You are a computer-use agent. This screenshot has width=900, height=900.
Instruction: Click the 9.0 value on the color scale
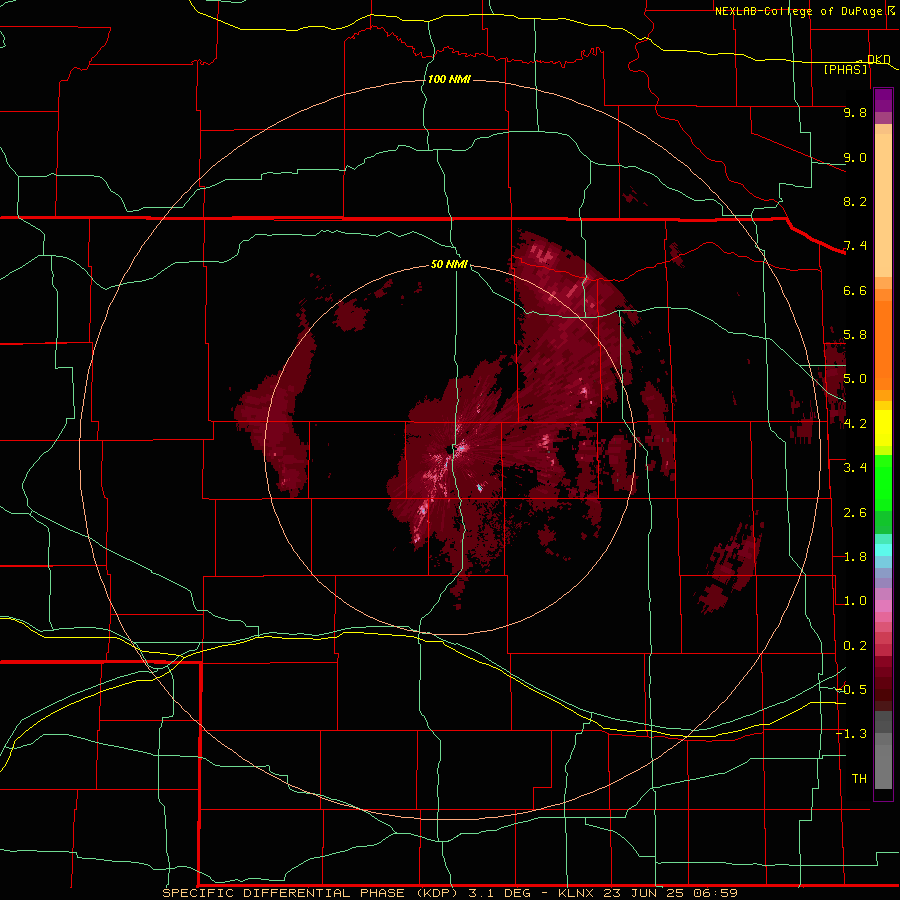(855, 157)
